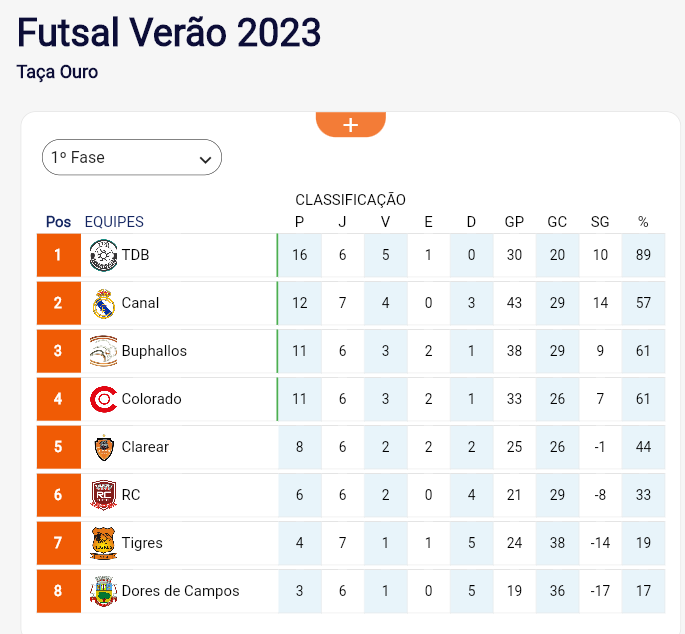This screenshot has width=685, height=634.
Task: Click the Canal team crest icon
Action: 104,304
